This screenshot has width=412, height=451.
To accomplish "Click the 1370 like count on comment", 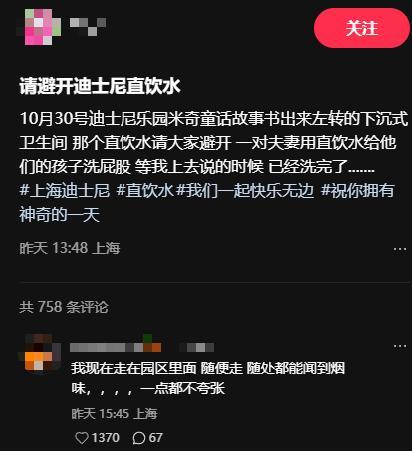I will click(106, 438).
